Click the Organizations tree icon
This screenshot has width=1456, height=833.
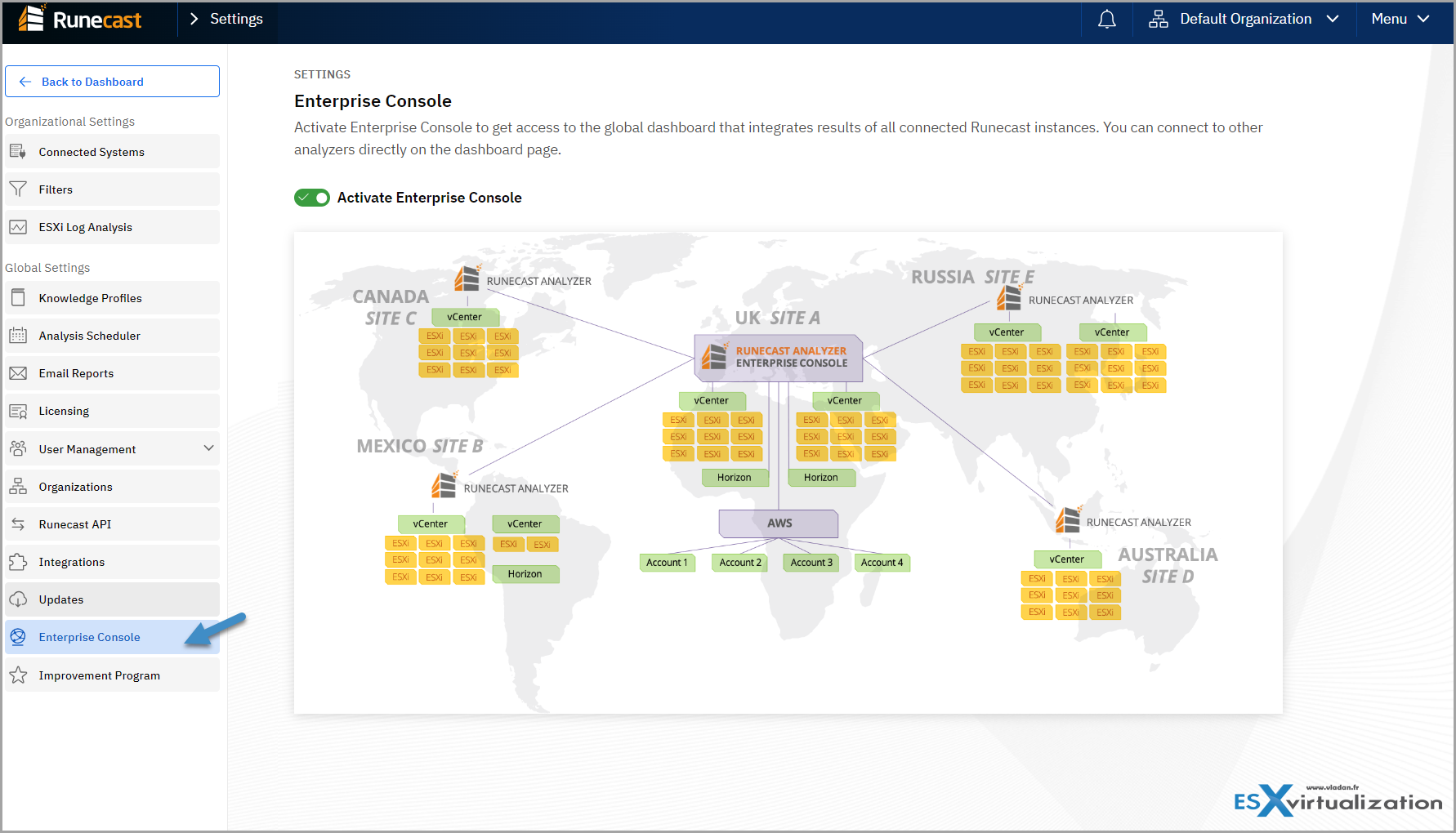pos(18,487)
